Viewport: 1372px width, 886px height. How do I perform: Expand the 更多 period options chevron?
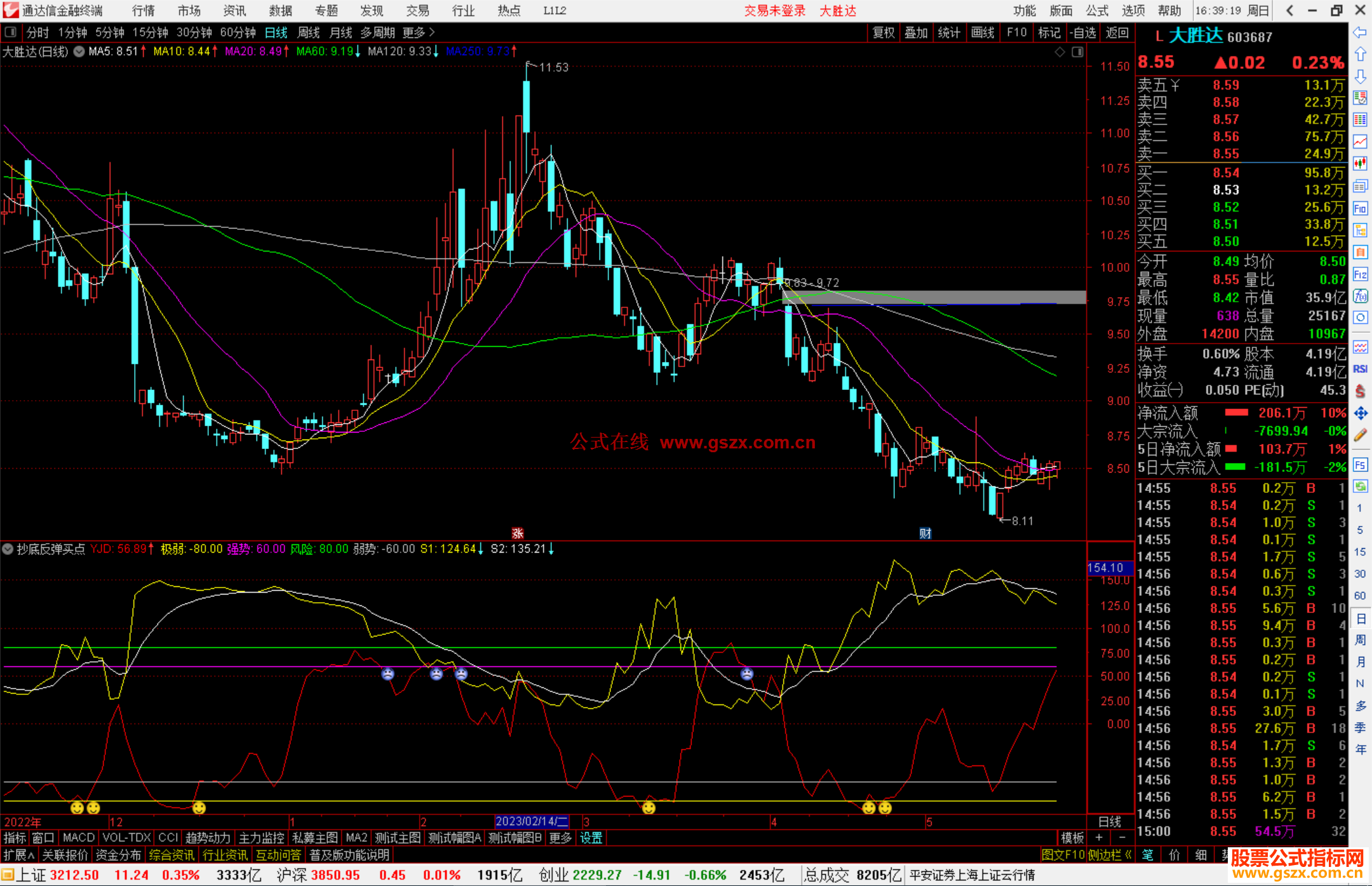point(431,32)
